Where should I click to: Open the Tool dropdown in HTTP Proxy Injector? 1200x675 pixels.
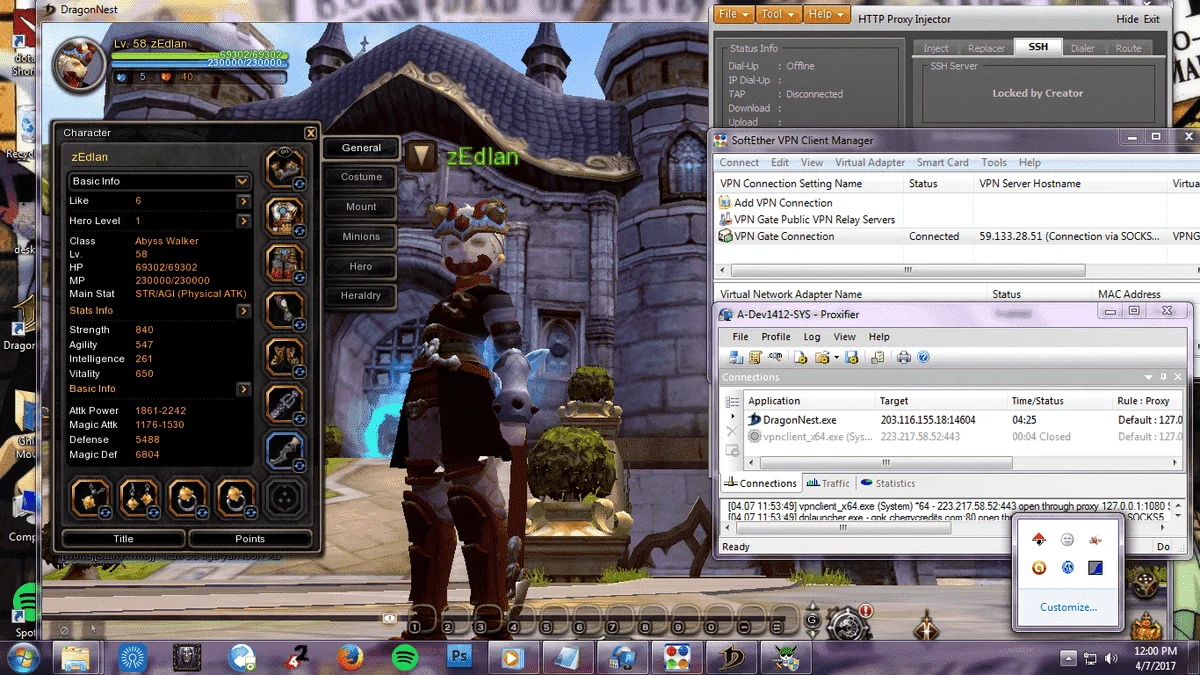pyautogui.click(x=779, y=15)
